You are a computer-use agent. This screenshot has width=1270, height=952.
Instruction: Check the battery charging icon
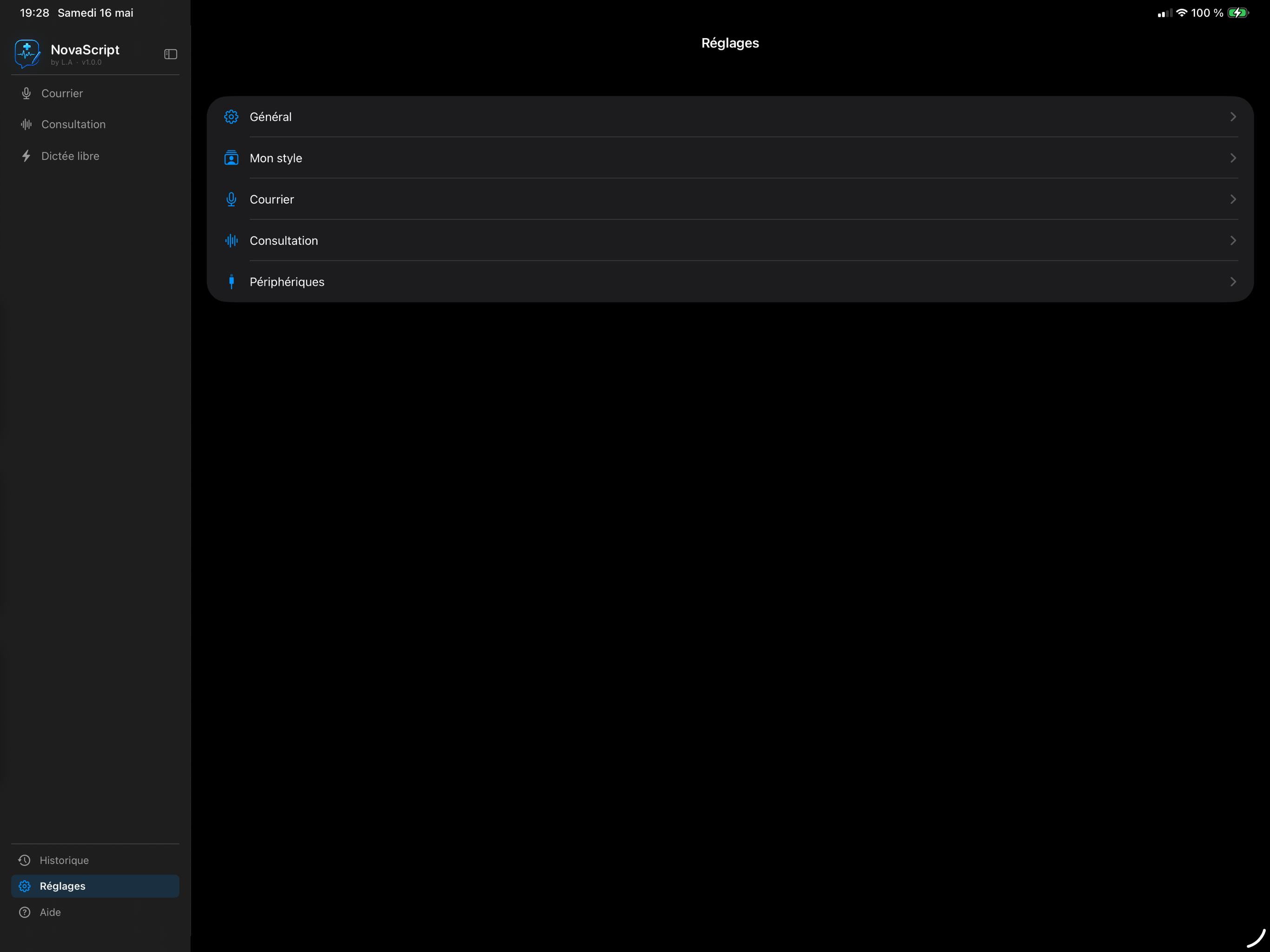1238,13
